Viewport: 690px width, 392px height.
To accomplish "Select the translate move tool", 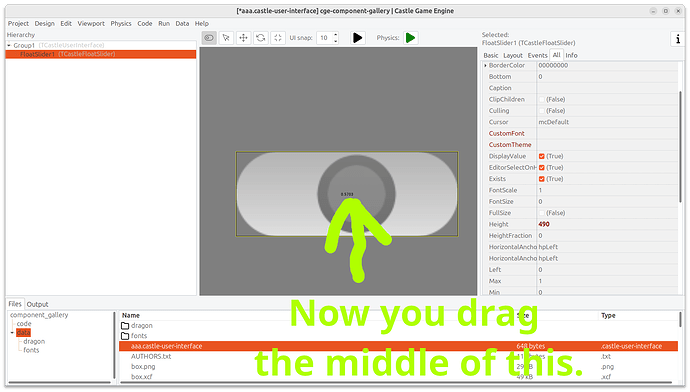I will pyautogui.click(x=243, y=38).
